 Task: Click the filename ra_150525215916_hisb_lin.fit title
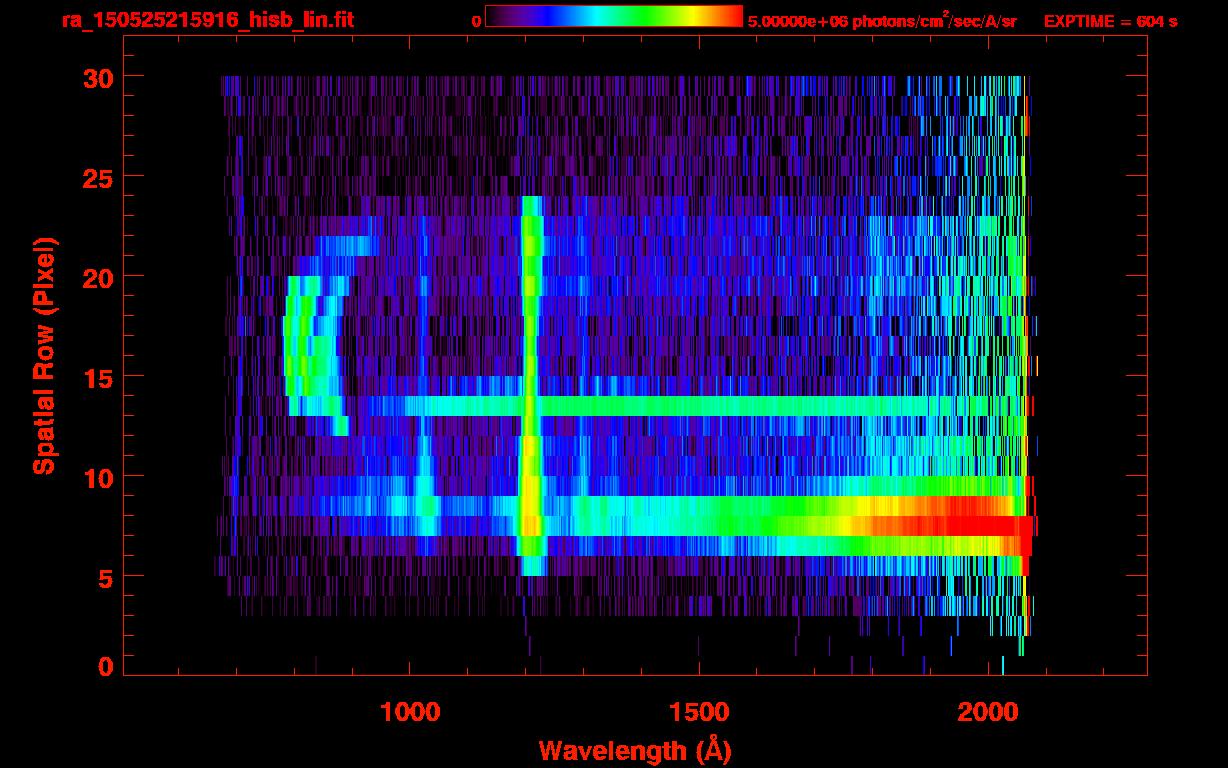[207, 20]
